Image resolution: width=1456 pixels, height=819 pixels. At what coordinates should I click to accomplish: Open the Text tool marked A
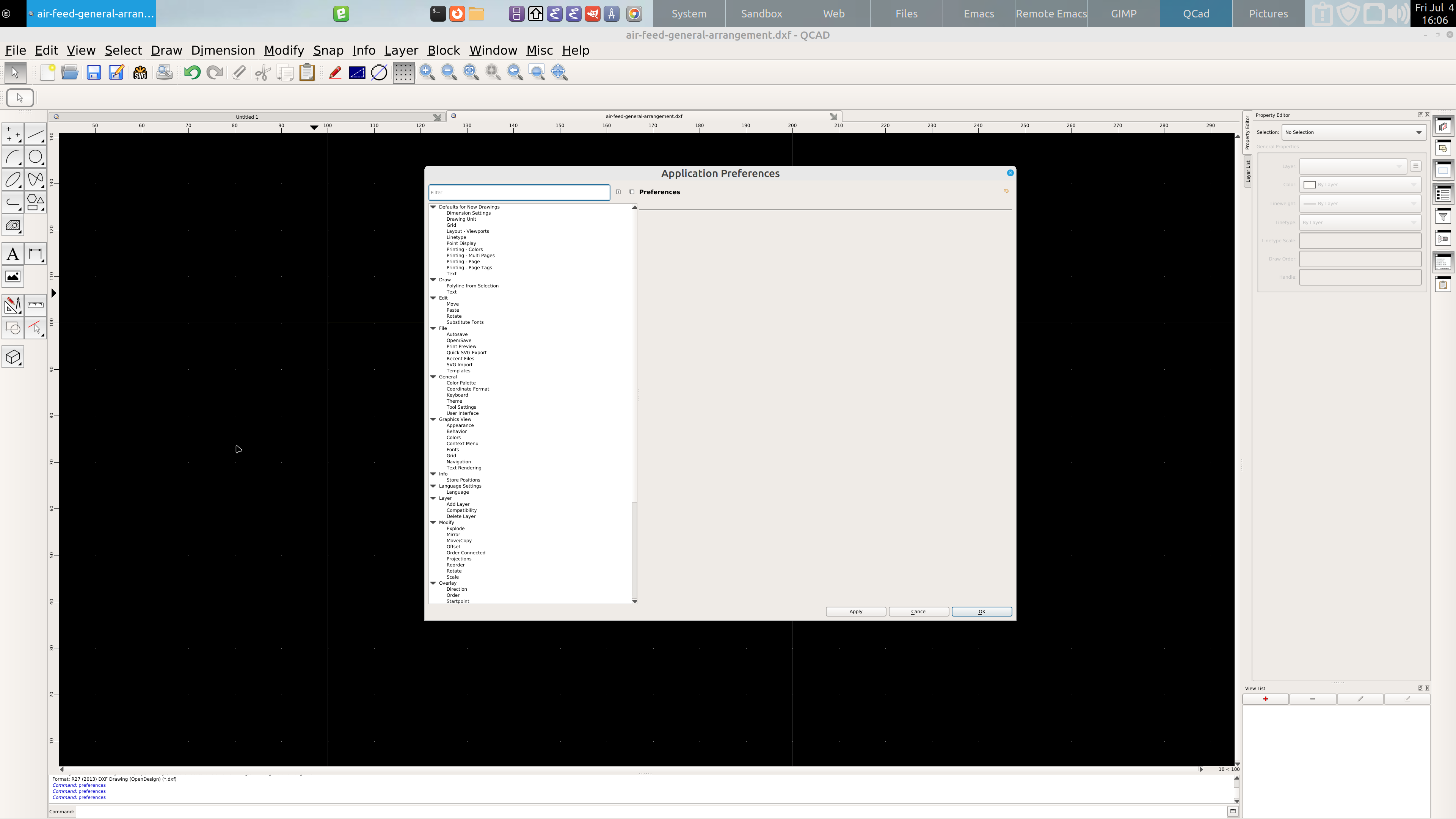[x=13, y=254]
